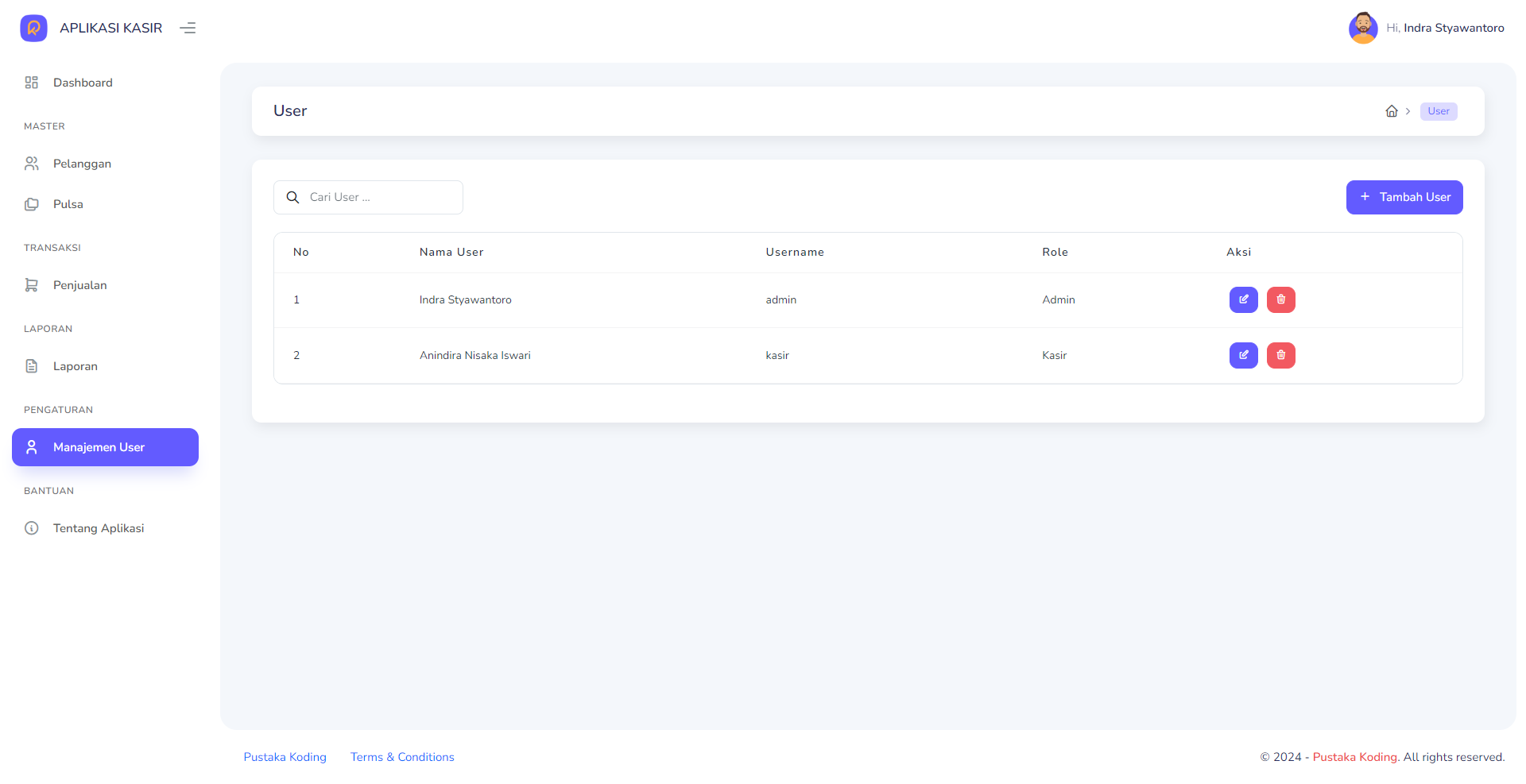
Task: Edit user Anindira Nisaka Iswari
Action: (x=1243, y=355)
